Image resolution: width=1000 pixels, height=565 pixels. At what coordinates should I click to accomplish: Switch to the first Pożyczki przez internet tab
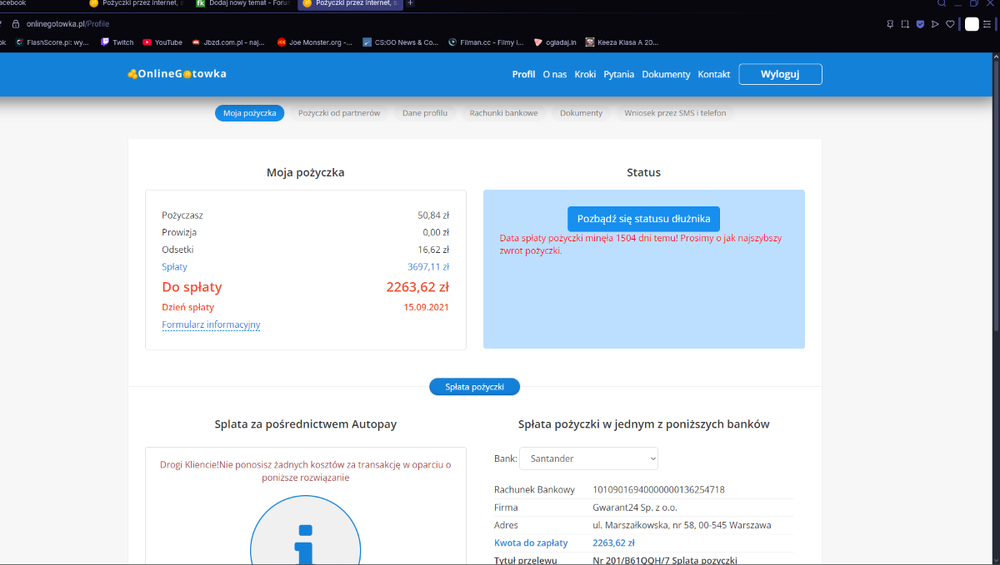click(136, 3)
